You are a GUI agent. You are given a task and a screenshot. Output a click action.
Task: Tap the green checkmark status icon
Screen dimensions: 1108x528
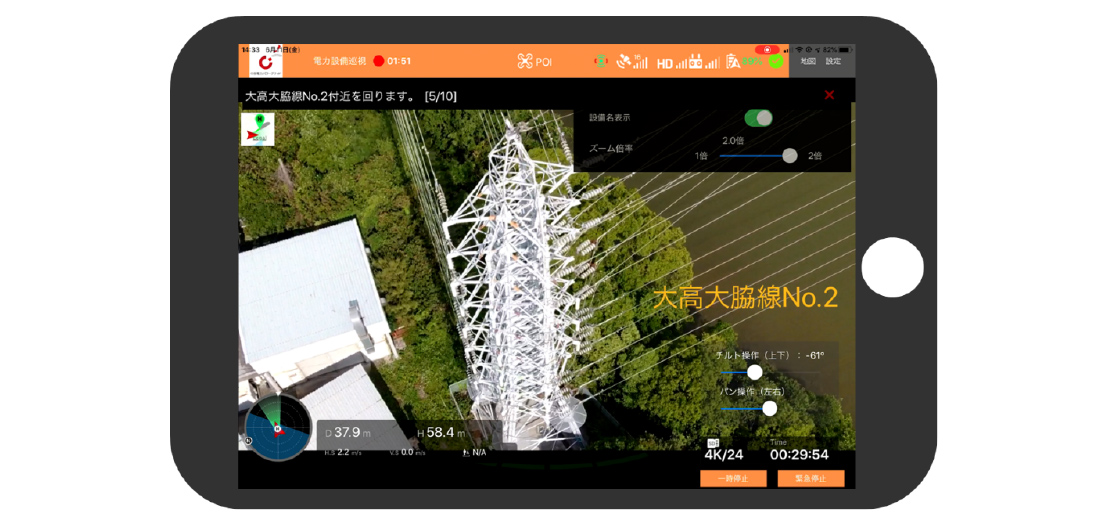coord(777,61)
